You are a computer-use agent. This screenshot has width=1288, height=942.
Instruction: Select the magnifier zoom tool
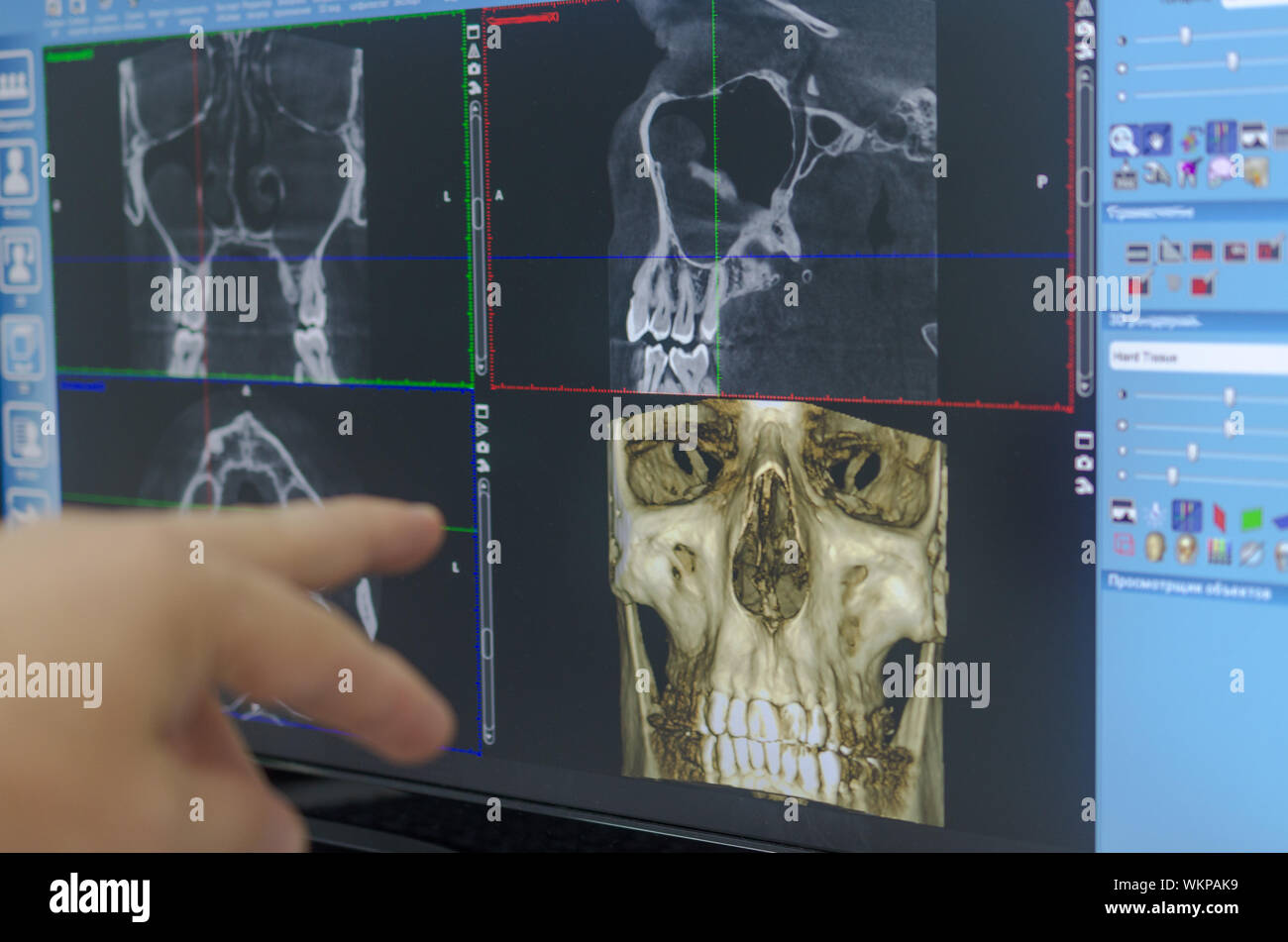(x=1124, y=140)
